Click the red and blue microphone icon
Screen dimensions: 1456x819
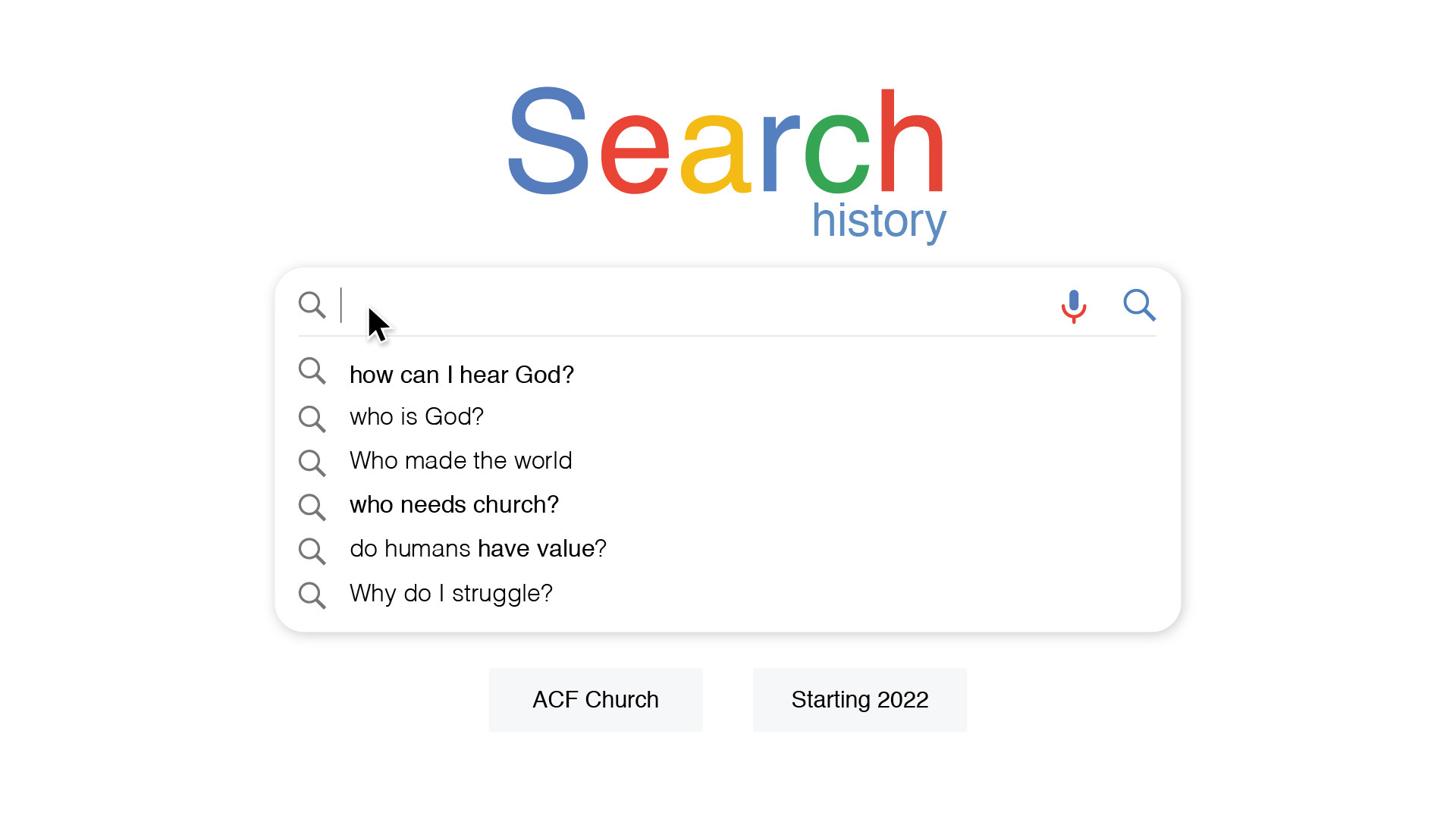point(1074,306)
